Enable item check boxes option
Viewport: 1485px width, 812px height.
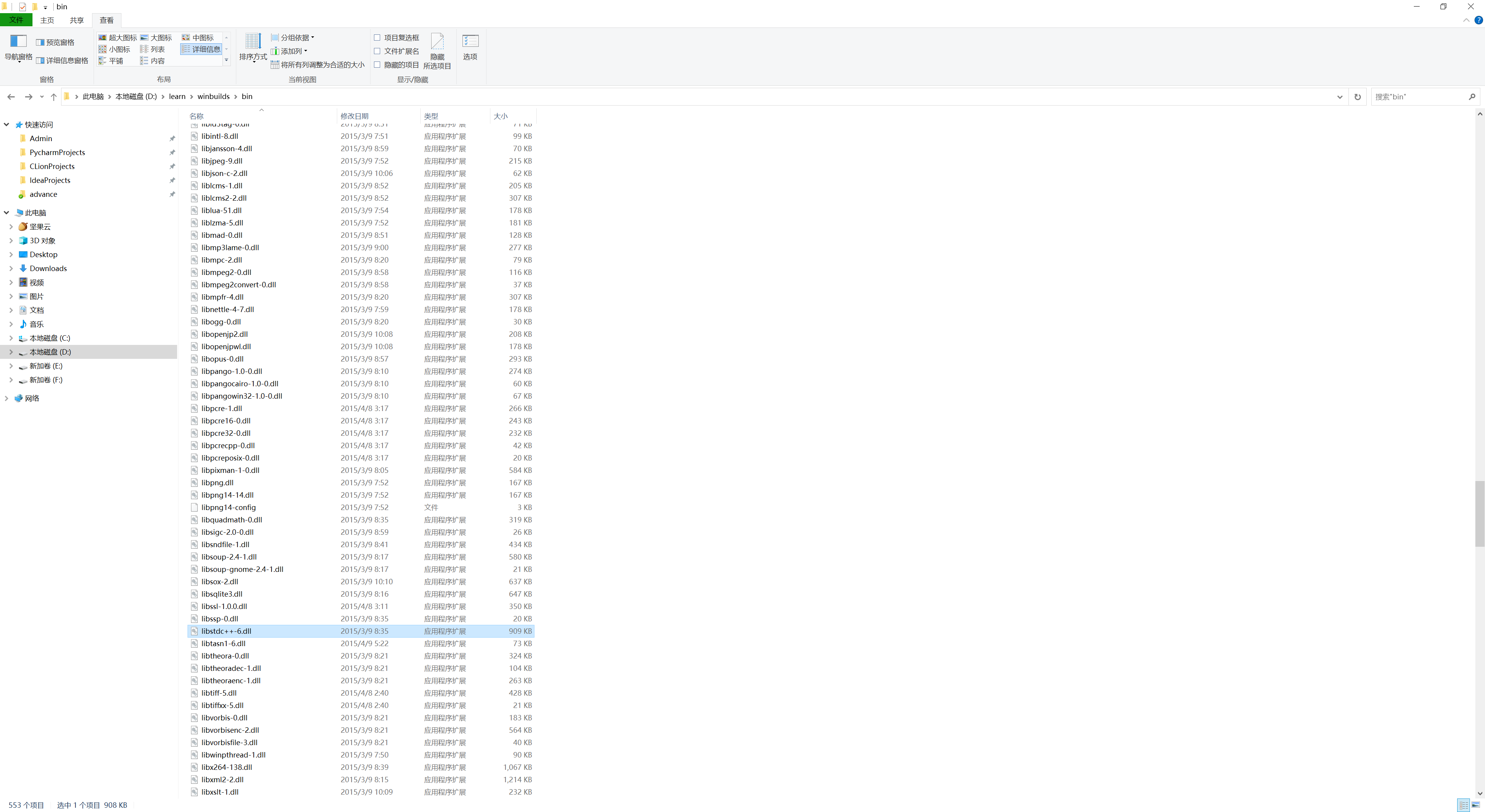coord(377,38)
